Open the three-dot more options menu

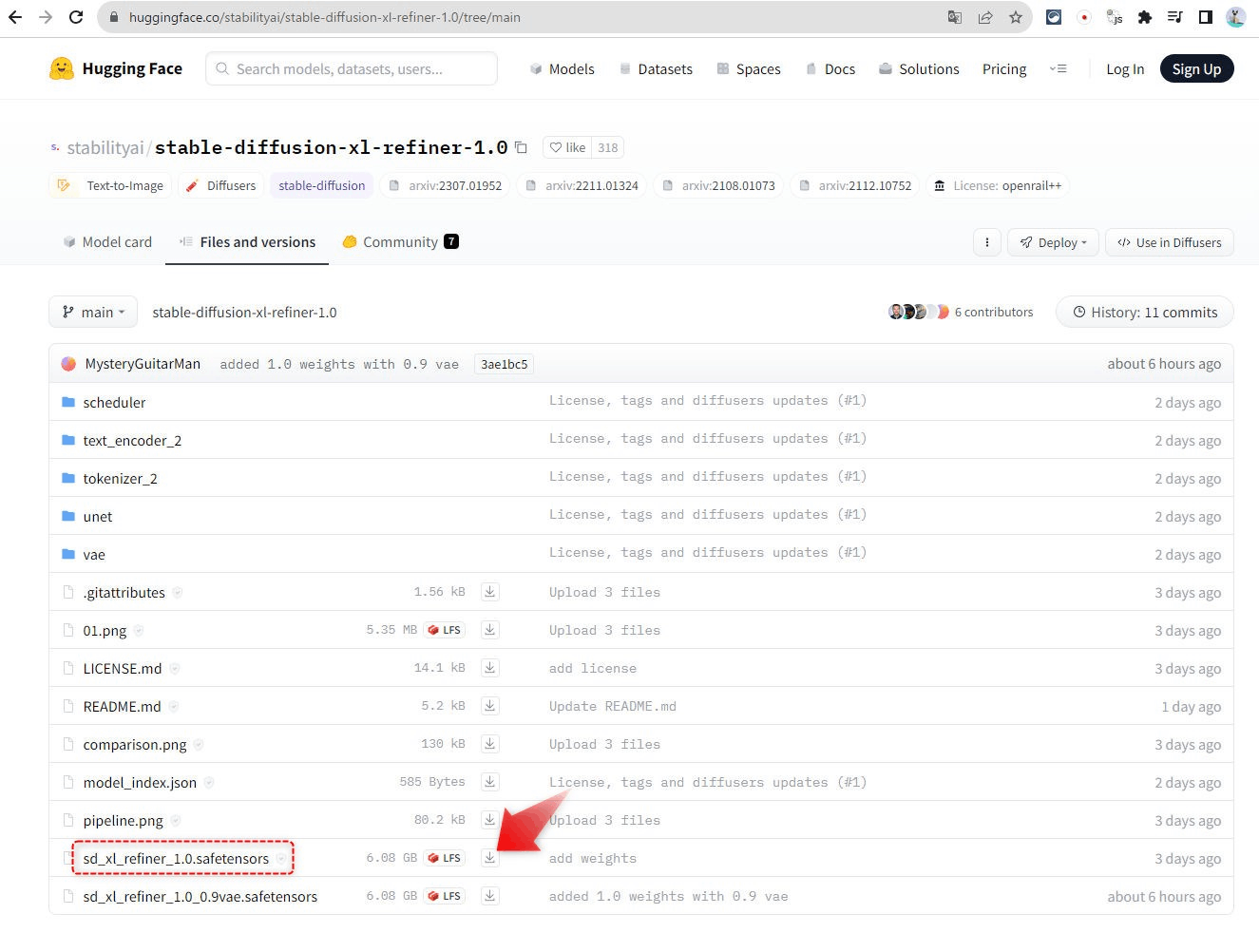click(x=987, y=242)
